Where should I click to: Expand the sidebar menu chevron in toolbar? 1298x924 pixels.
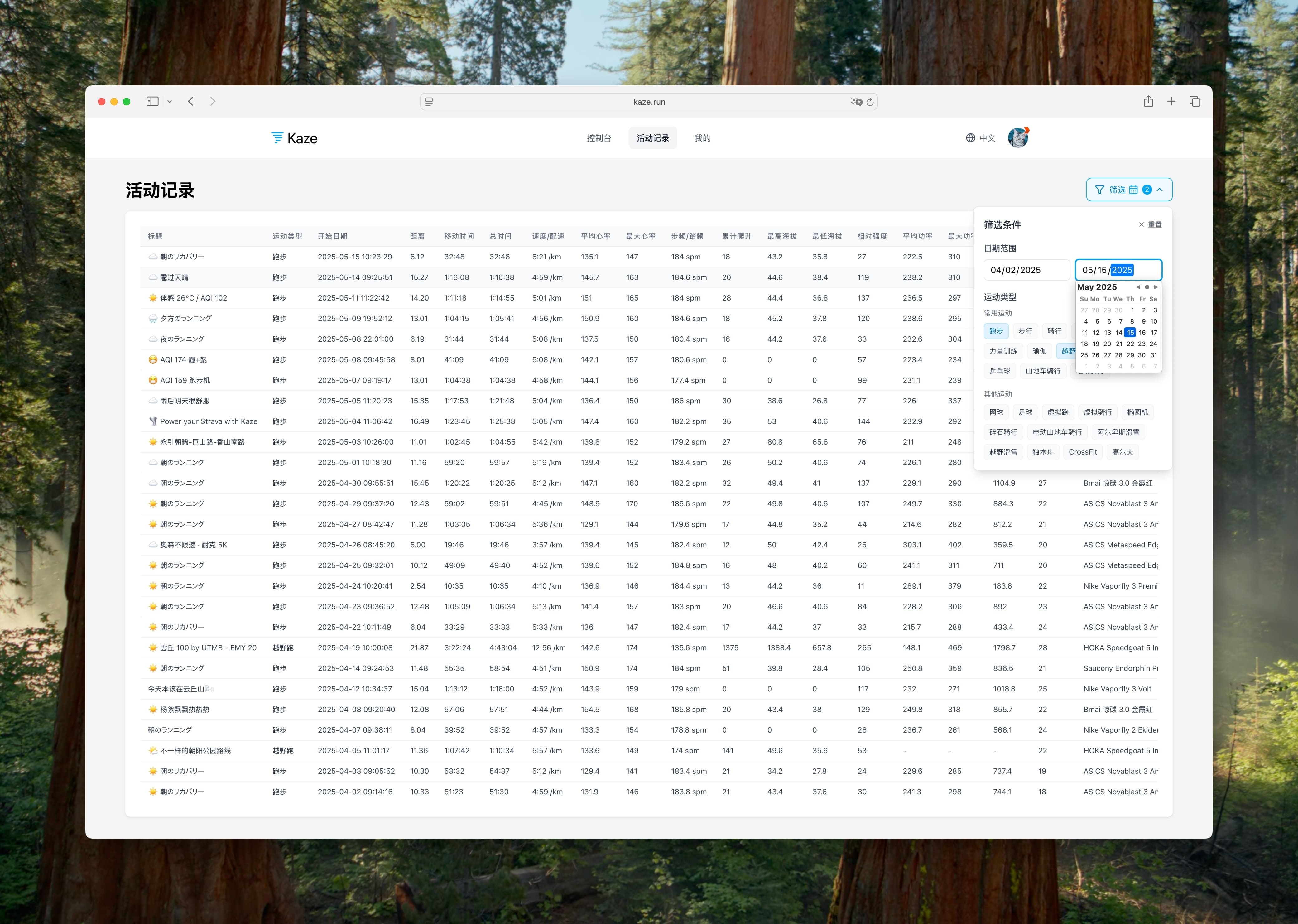[170, 101]
